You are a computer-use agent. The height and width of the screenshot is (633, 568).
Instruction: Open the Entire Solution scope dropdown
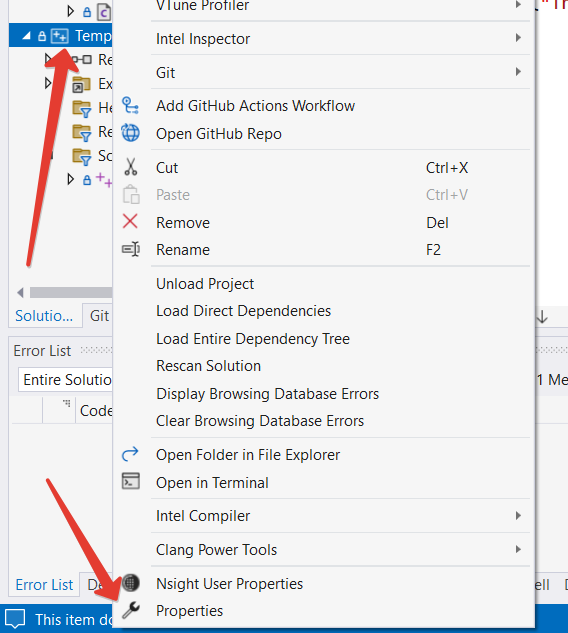pos(65,379)
